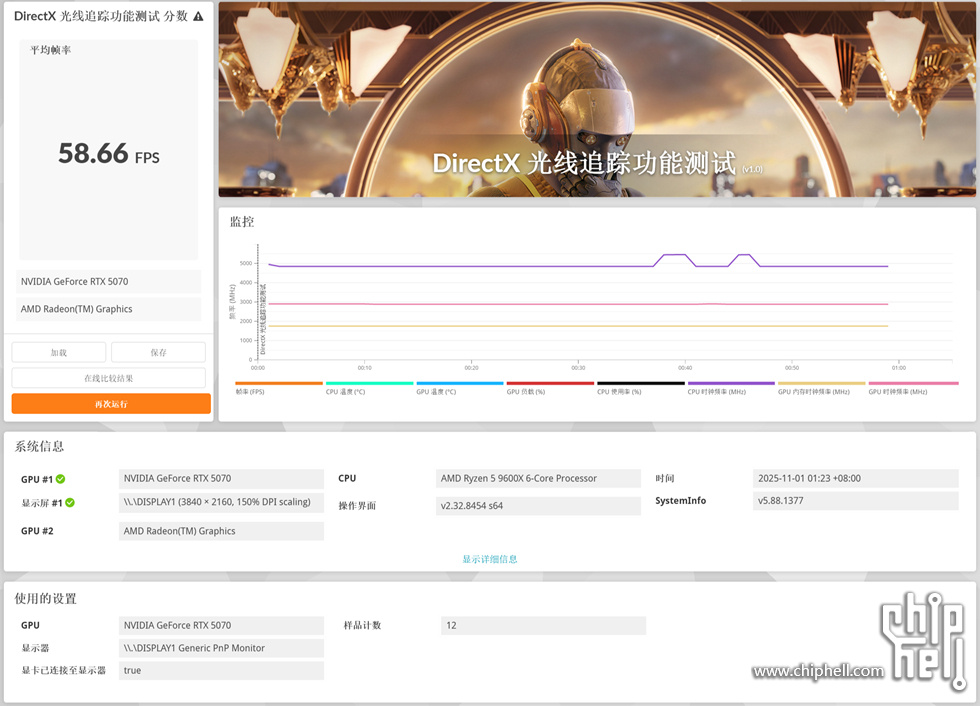Click the warning triangle icon beside the score title
The width and height of the screenshot is (980, 706).
[x=198, y=17]
